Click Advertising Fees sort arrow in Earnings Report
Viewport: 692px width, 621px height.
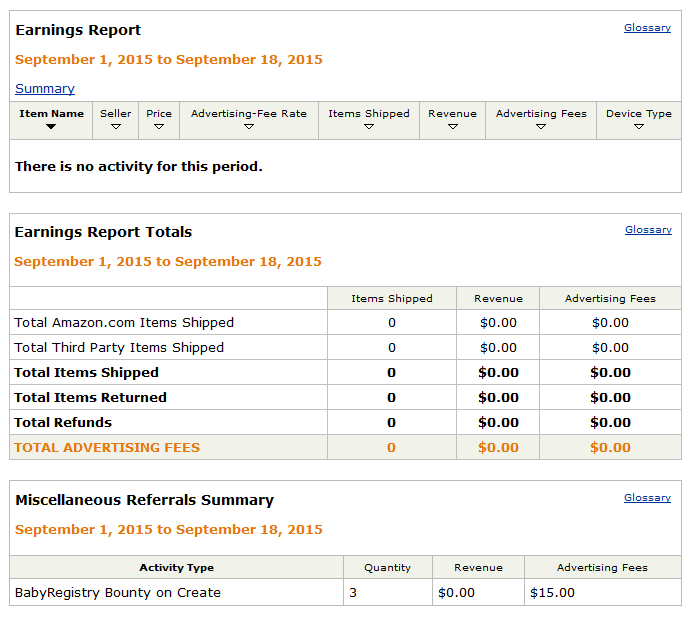pos(541,127)
